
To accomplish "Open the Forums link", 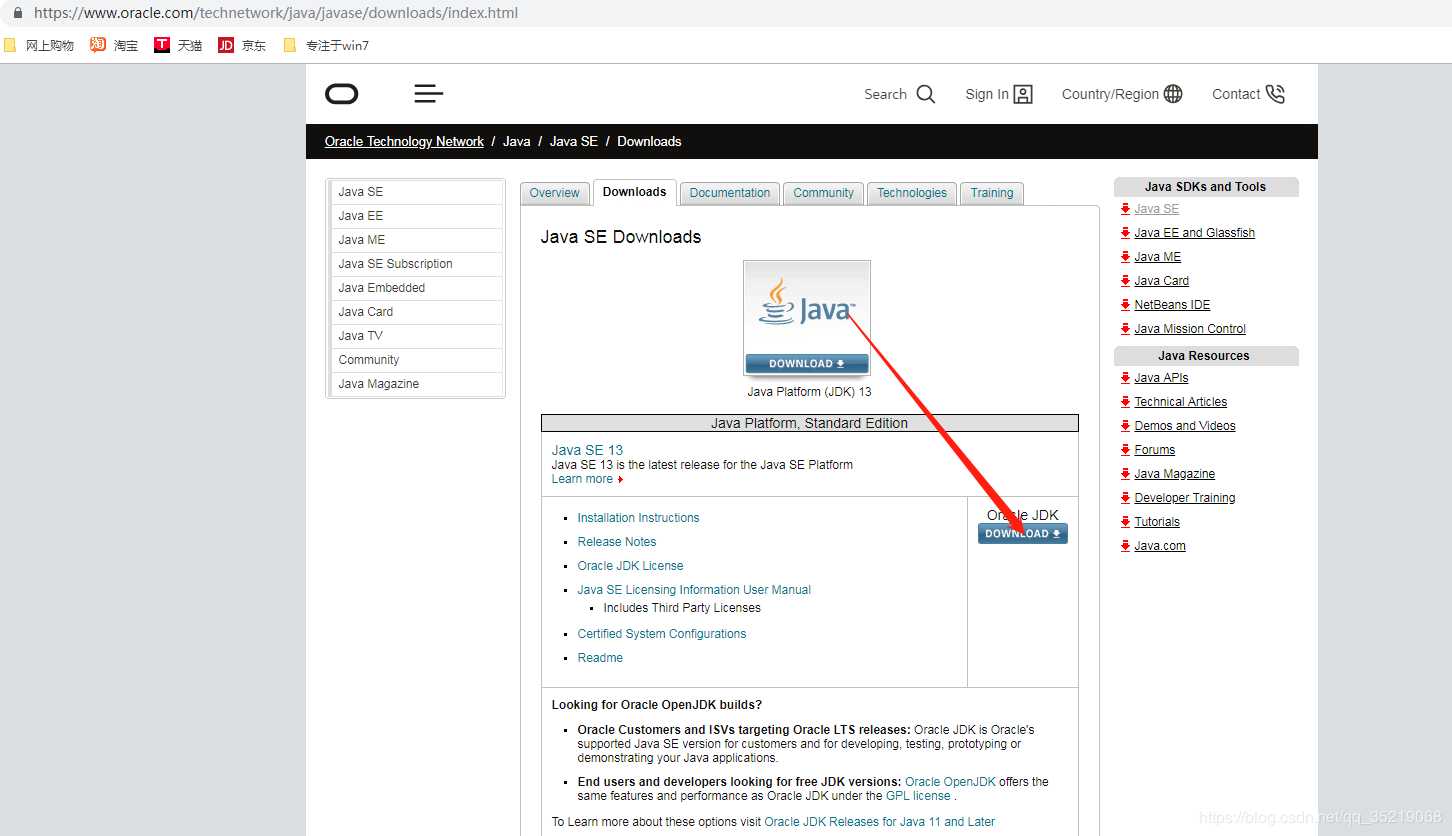I will tap(1155, 450).
